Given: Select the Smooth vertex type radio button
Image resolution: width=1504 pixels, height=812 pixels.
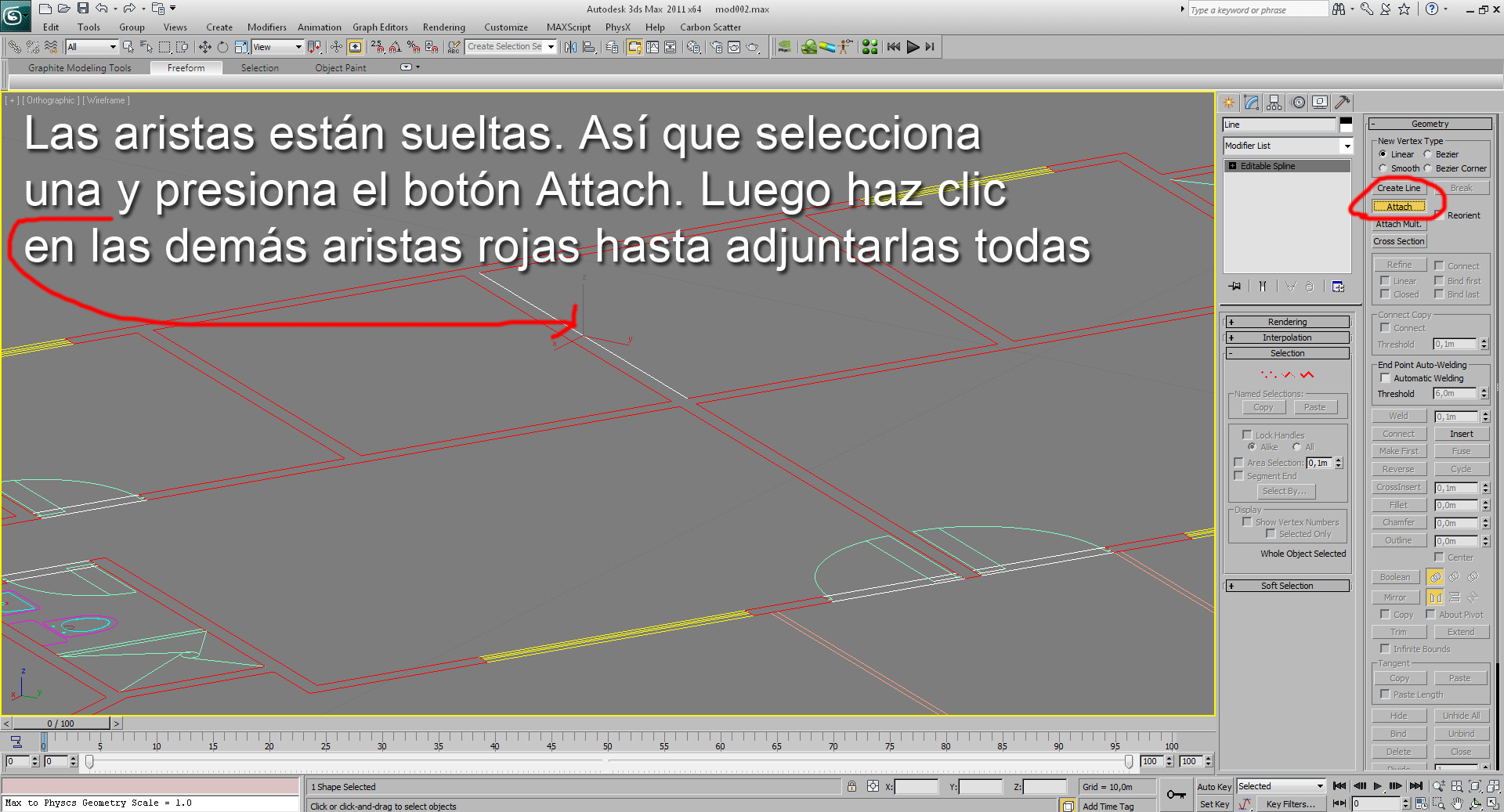Looking at the screenshot, I should 1383,168.
